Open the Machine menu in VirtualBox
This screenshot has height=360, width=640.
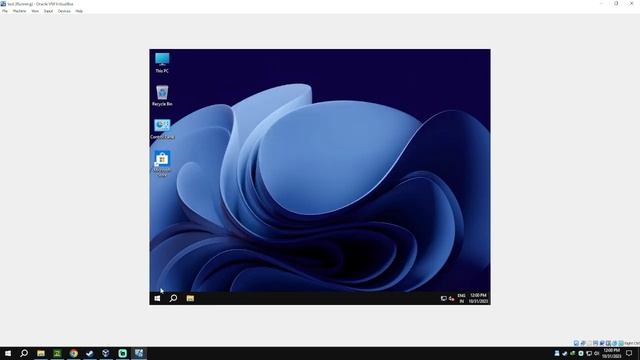19,11
